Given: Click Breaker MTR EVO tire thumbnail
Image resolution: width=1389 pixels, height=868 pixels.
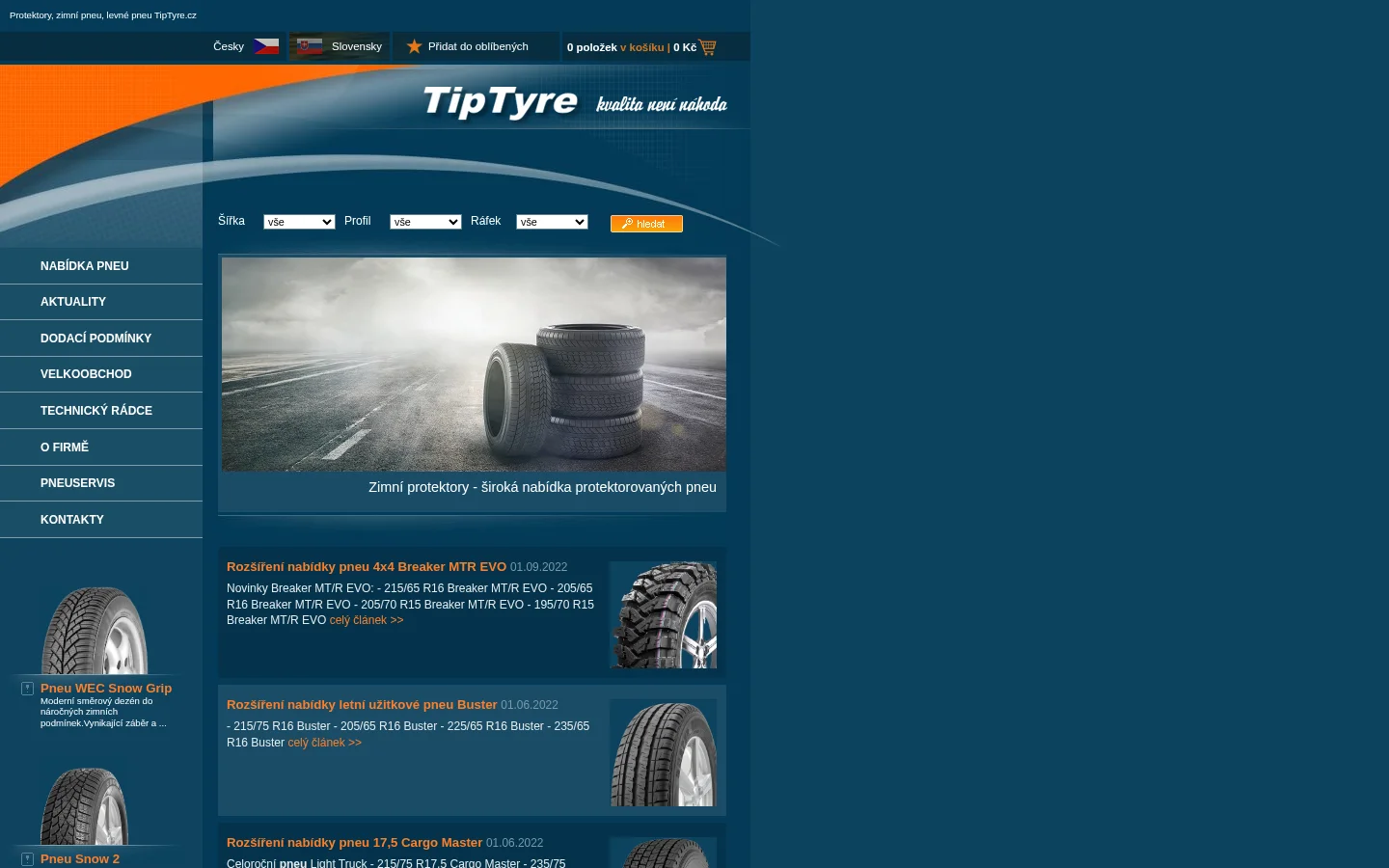Looking at the screenshot, I should (x=664, y=615).
